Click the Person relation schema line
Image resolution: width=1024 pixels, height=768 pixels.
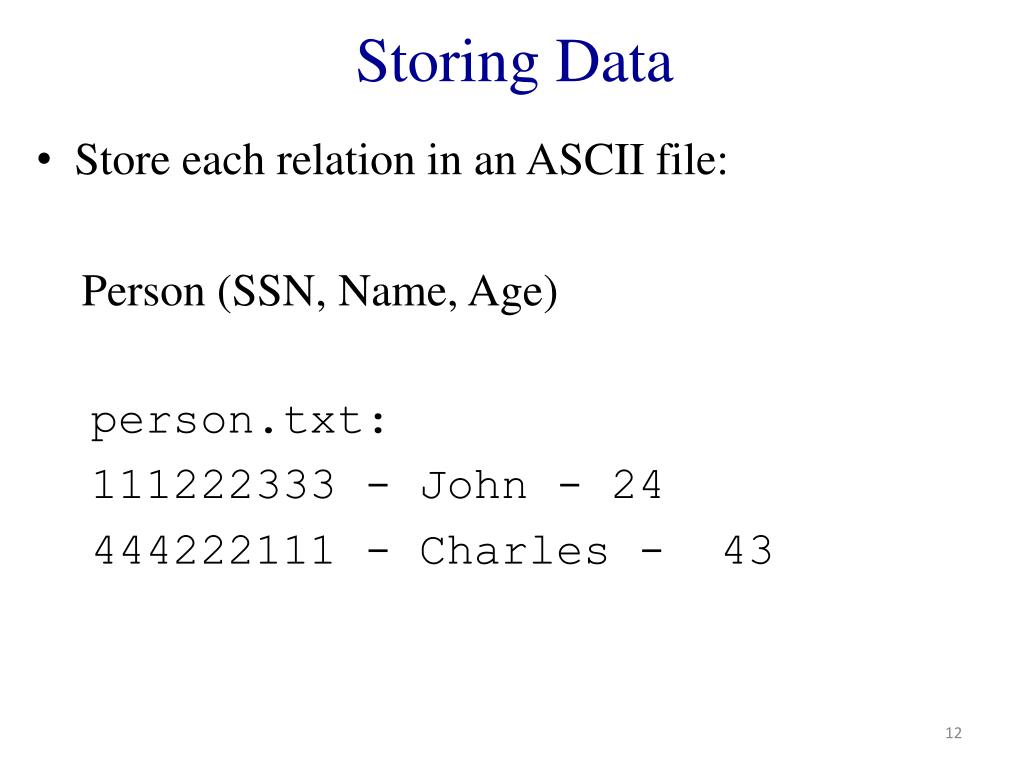[319, 291]
